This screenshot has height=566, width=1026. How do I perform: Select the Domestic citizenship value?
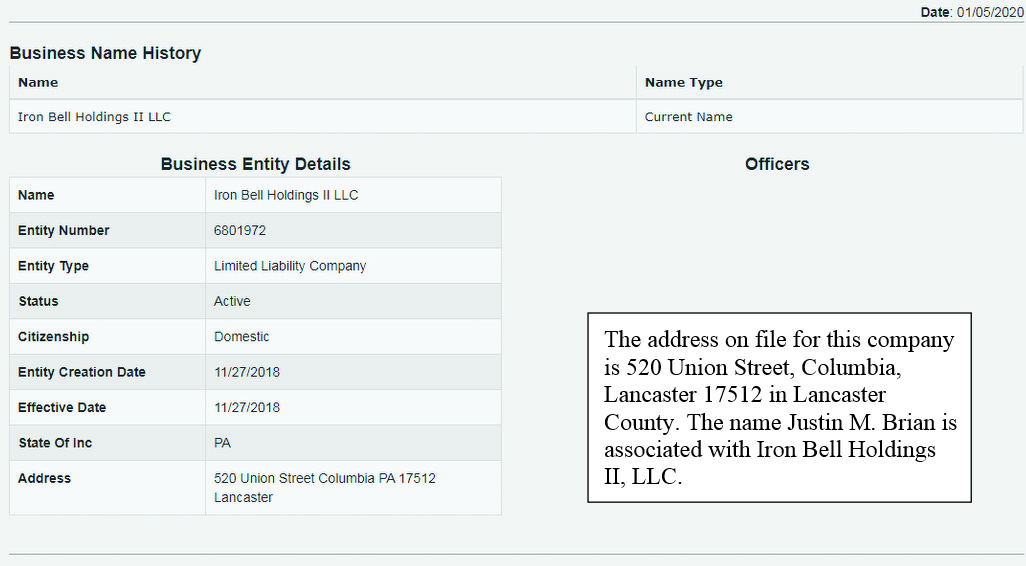(x=241, y=337)
